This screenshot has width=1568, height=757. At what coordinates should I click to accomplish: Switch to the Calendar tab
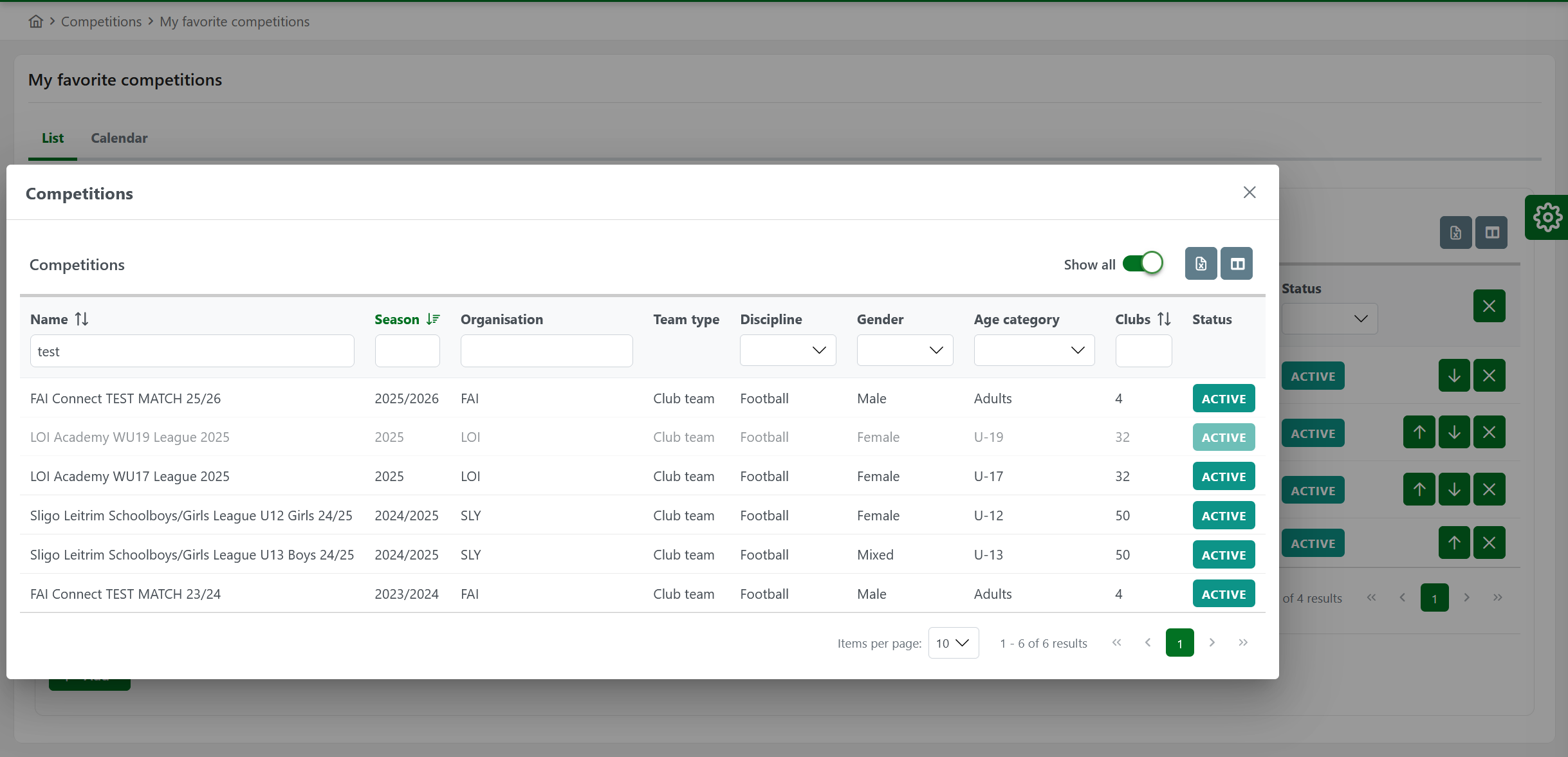[119, 138]
